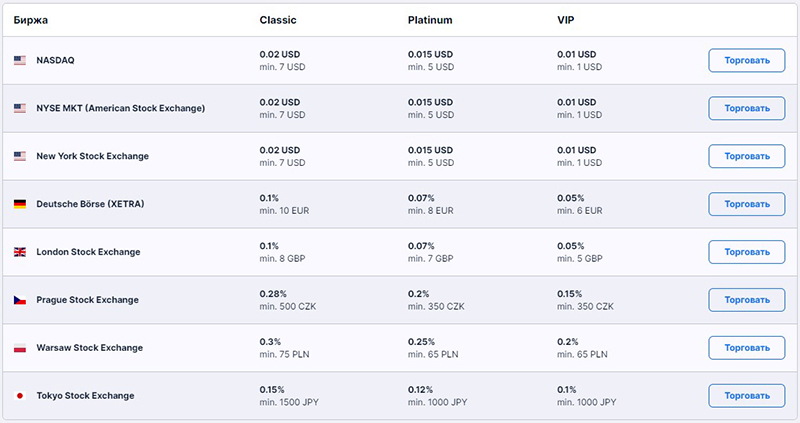Click the flag beside New York Stock Exchange
800x423 pixels.
[x=20, y=156]
